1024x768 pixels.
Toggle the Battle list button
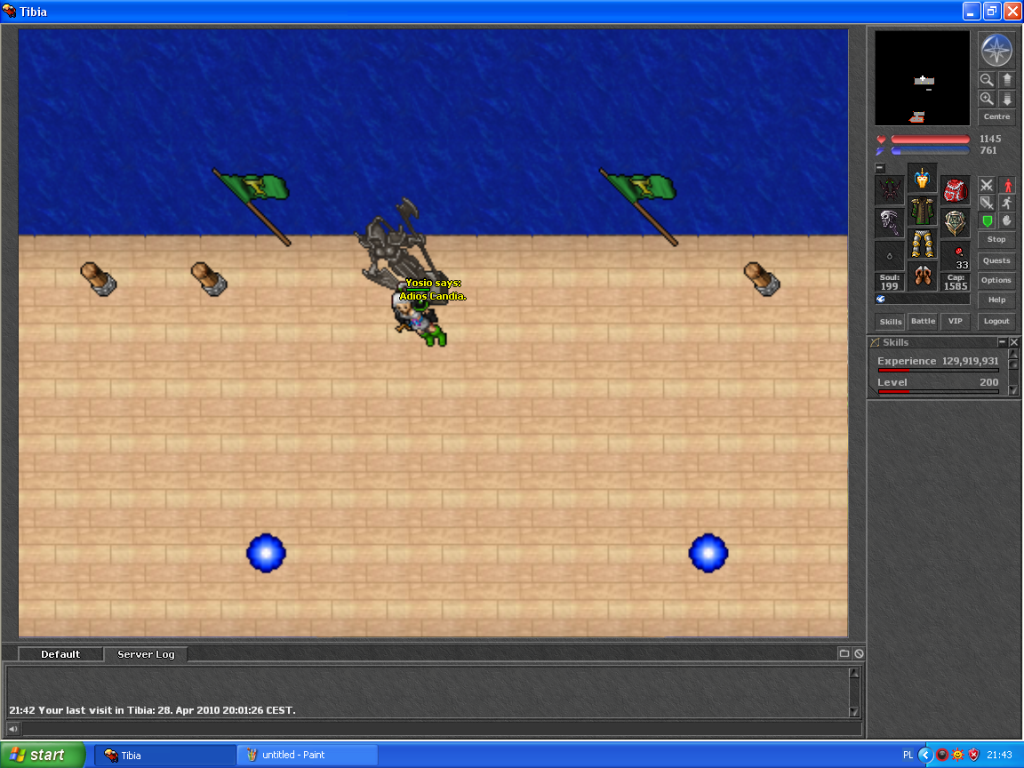[x=923, y=321]
